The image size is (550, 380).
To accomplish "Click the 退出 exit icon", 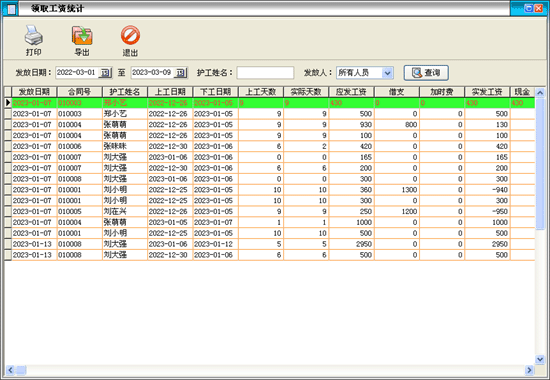I will pos(130,35).
